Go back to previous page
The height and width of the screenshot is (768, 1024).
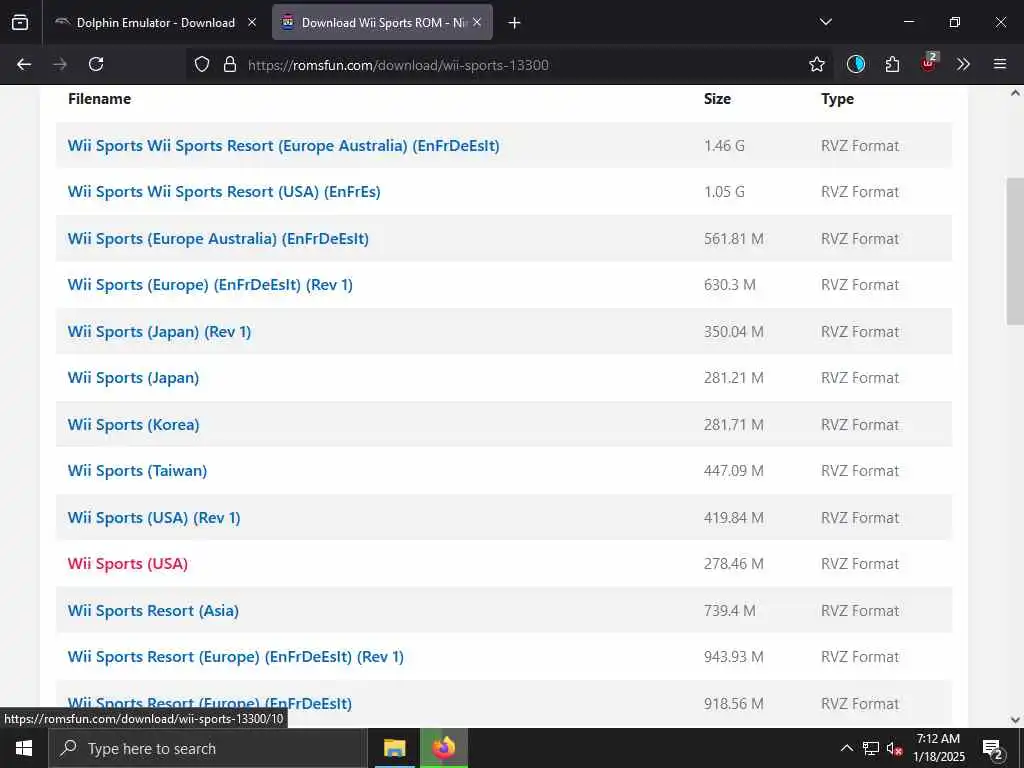(24, 64)
